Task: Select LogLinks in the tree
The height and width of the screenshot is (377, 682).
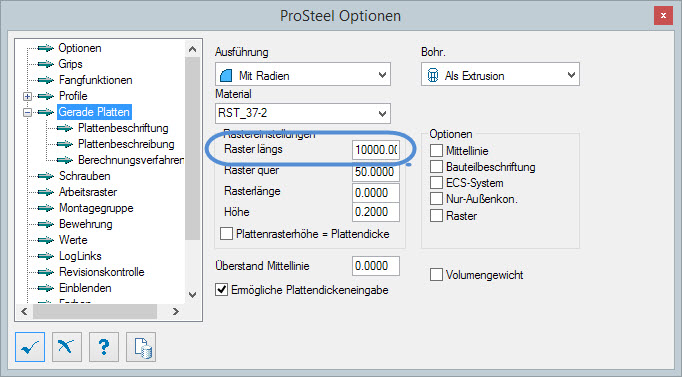Action: [80, 256]
